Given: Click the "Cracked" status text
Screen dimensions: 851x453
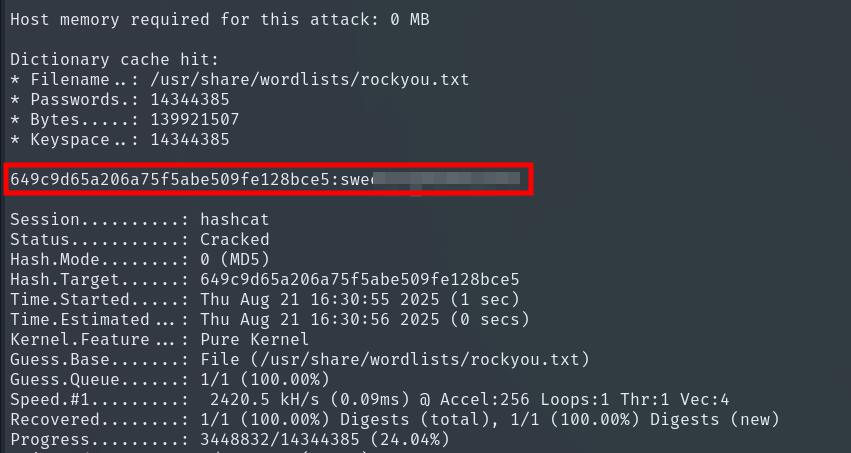Looking at the screenshot, I should coord(234,240).
